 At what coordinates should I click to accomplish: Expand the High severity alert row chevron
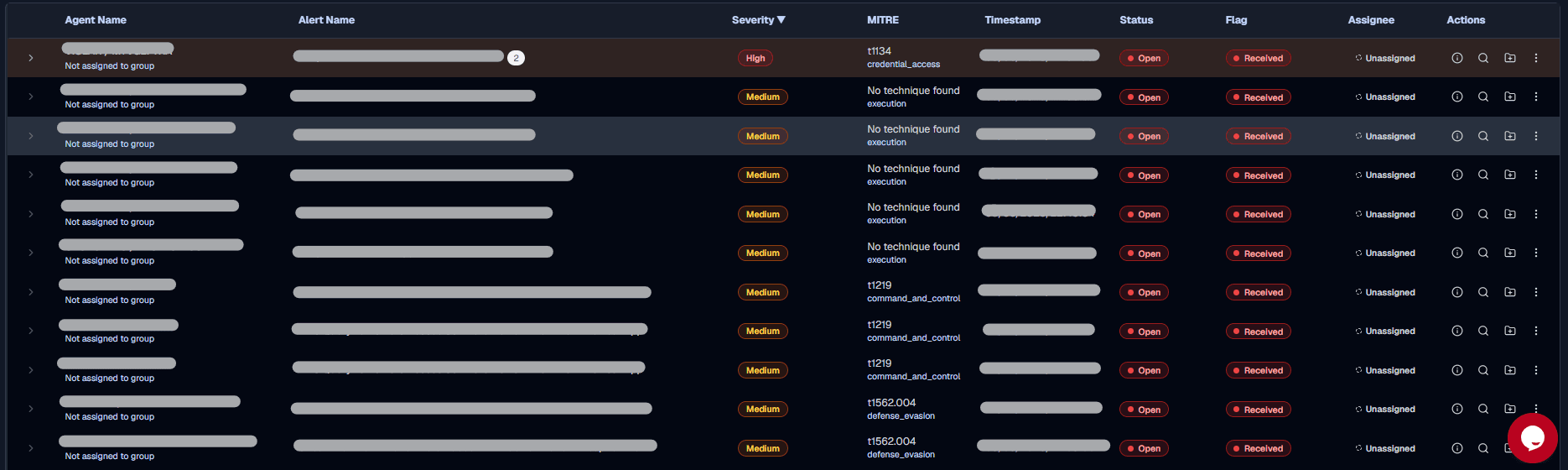pos(31,58)
